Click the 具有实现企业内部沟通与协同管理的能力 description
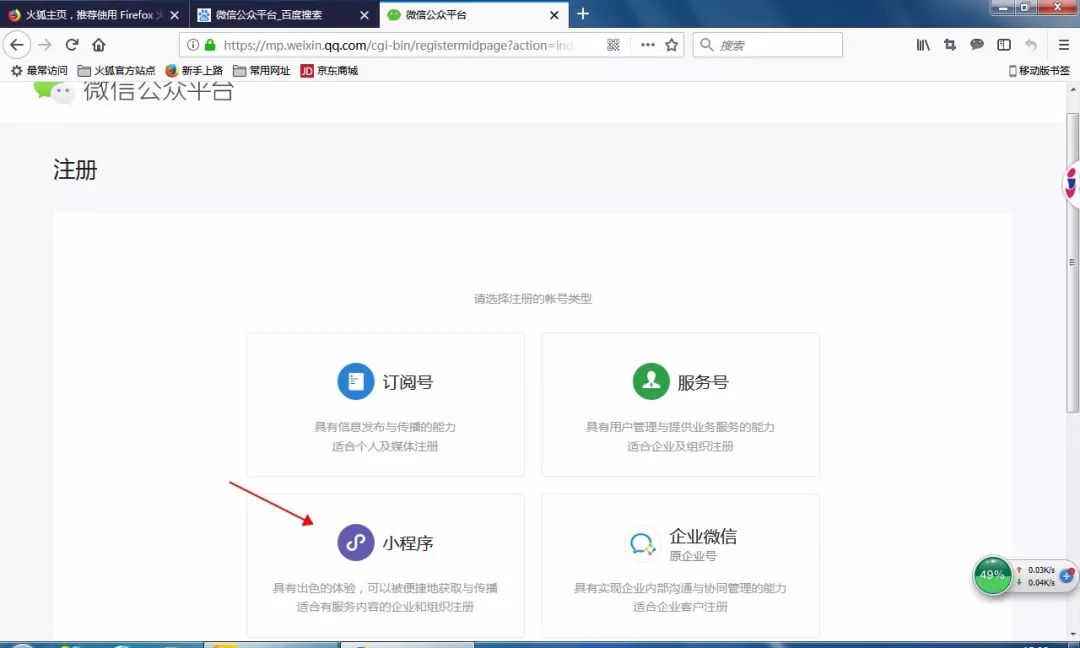1080x648 pixels. coord(681,588)
